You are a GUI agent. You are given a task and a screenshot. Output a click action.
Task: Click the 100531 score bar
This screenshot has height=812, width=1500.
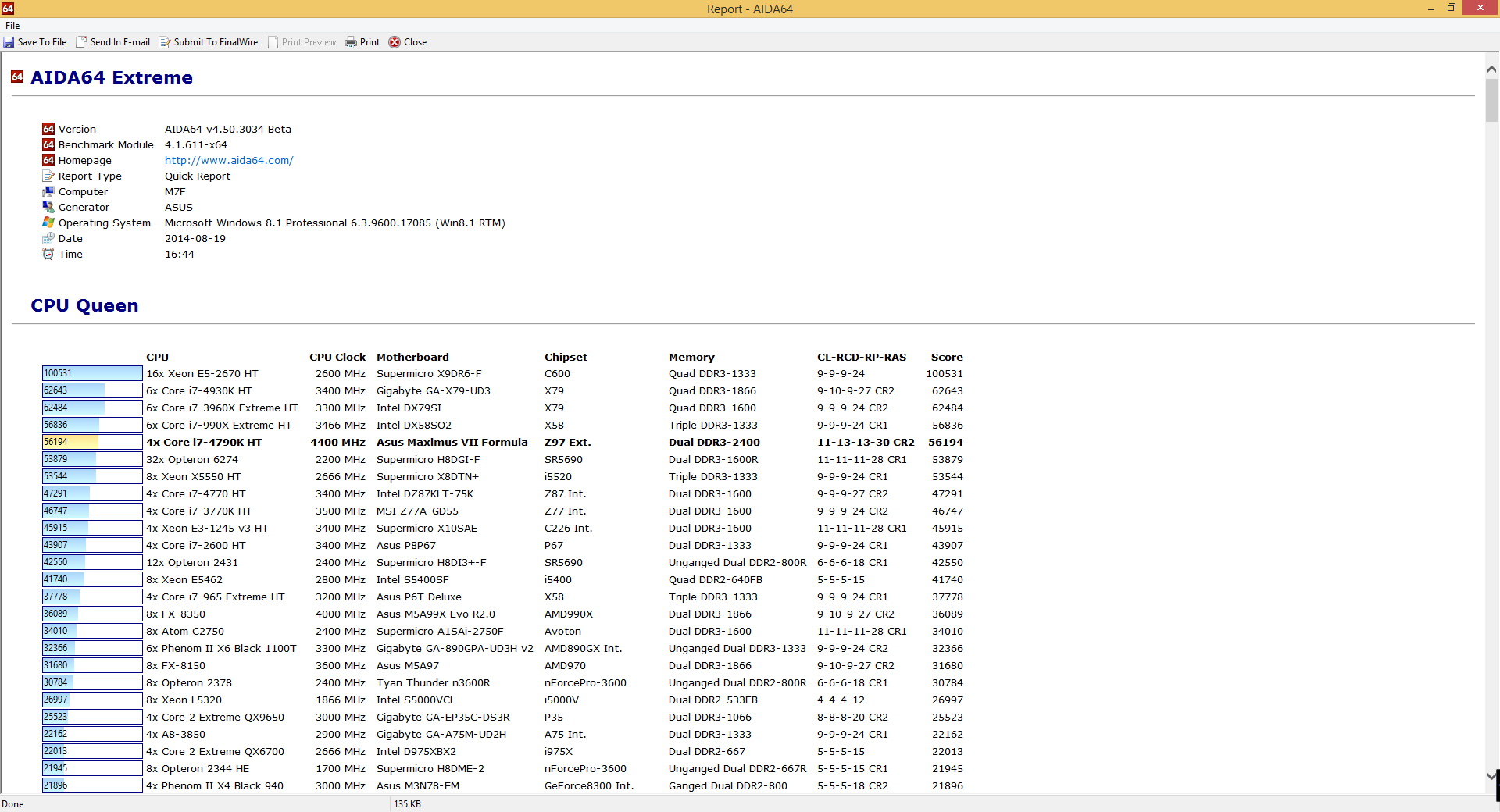click(92, 373)
